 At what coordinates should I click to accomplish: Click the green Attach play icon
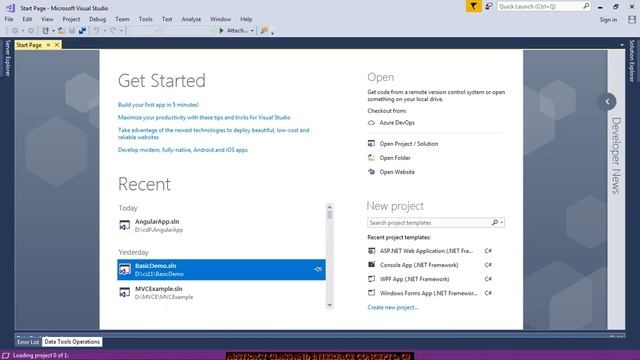[x=221, y=31]
